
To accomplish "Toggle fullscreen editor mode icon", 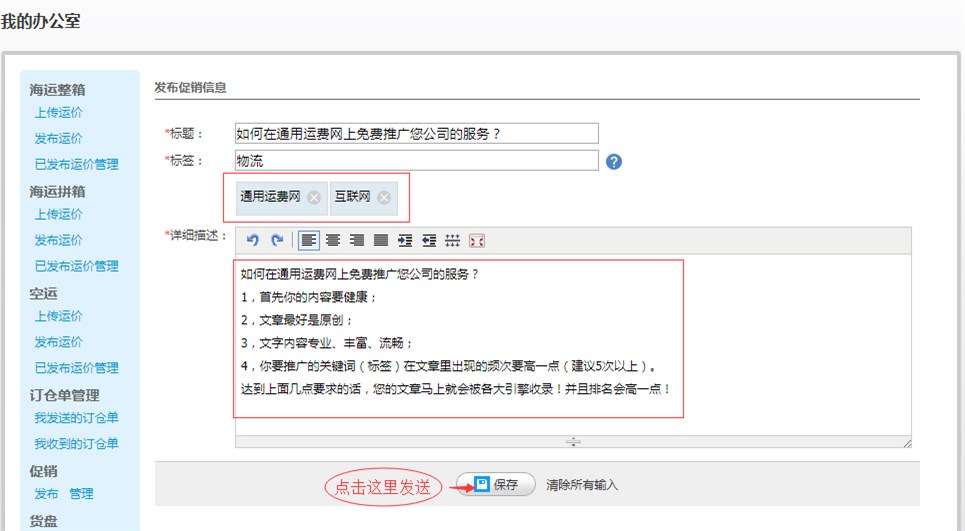I will point(477,240).
